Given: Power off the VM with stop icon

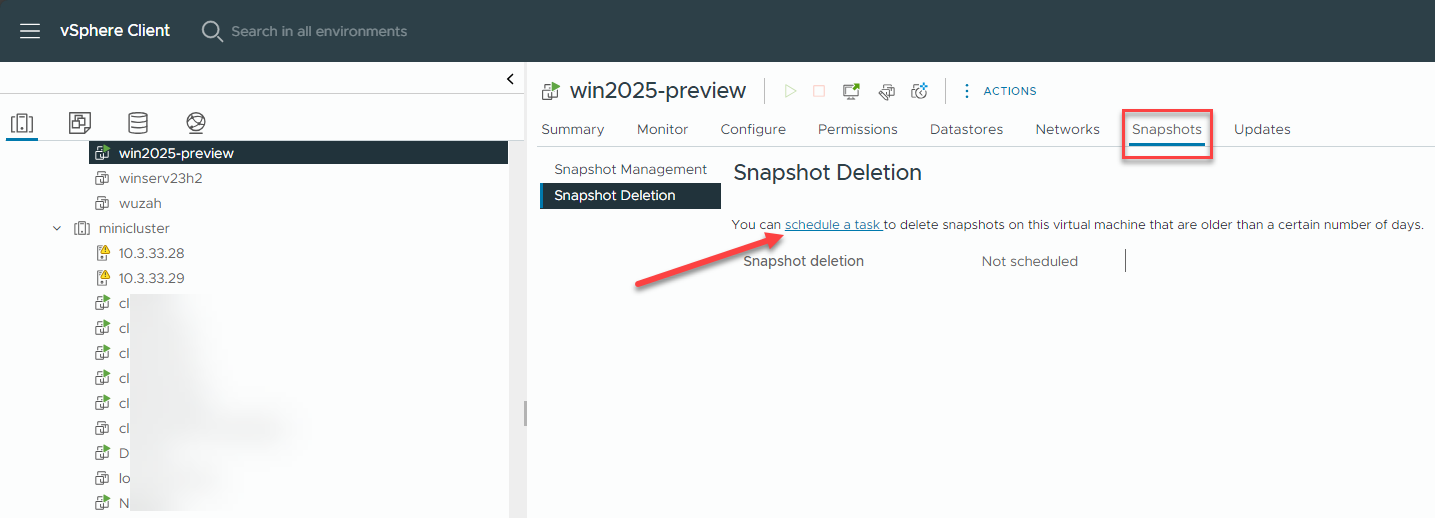Looking at the screenshot, I should click(819, 91).
